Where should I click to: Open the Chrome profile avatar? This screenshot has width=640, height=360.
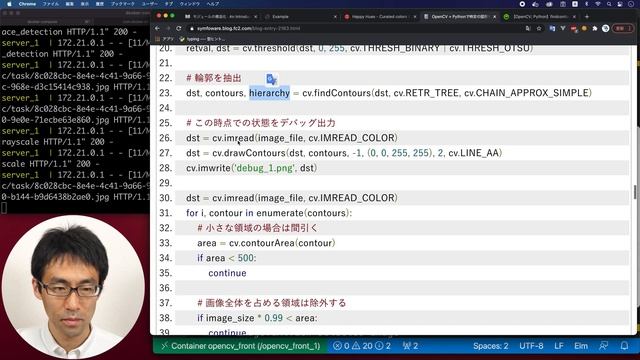(x=606, y=29)
